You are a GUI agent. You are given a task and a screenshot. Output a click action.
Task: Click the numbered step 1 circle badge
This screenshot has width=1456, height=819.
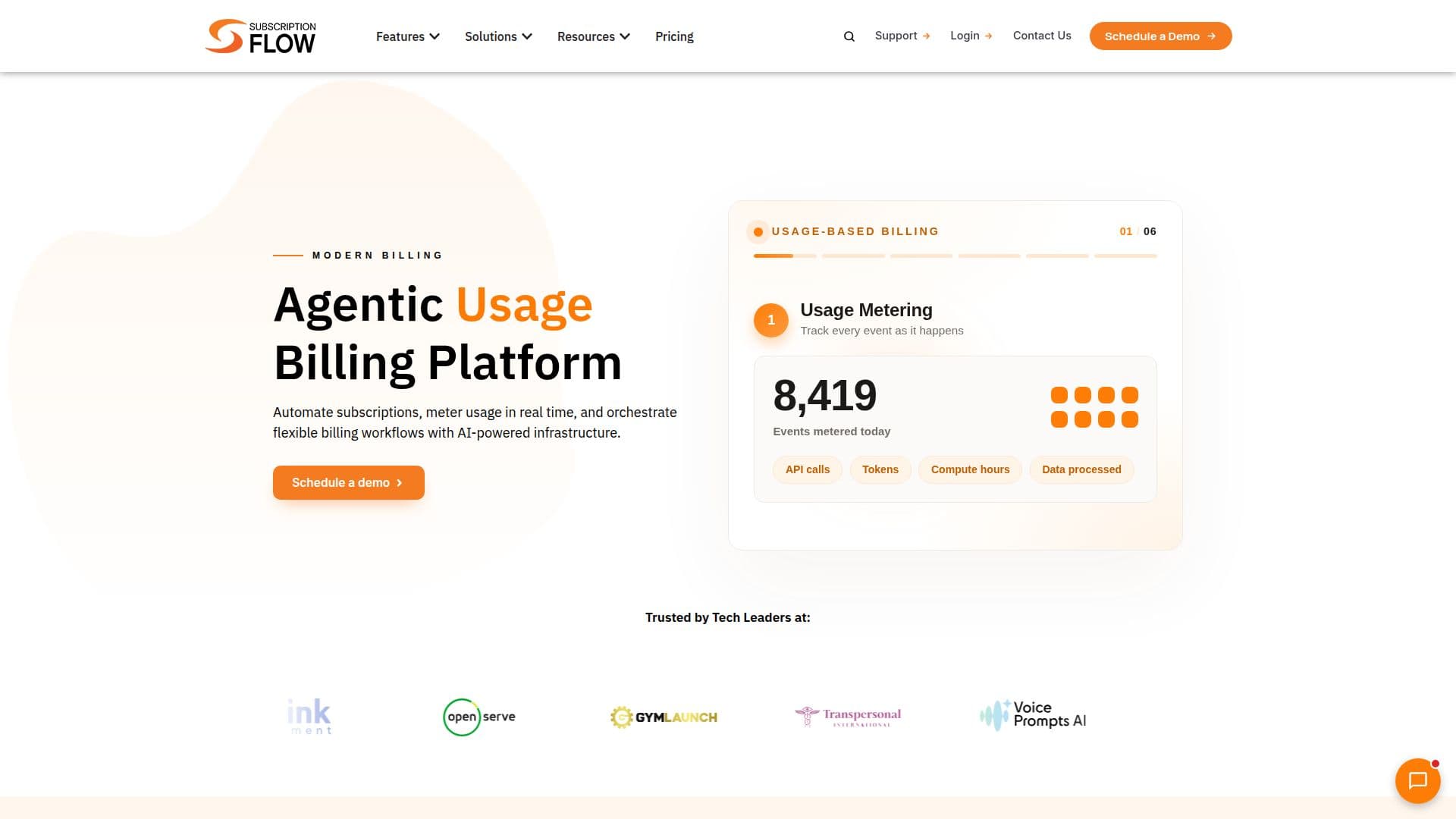(x=771, y=320)
